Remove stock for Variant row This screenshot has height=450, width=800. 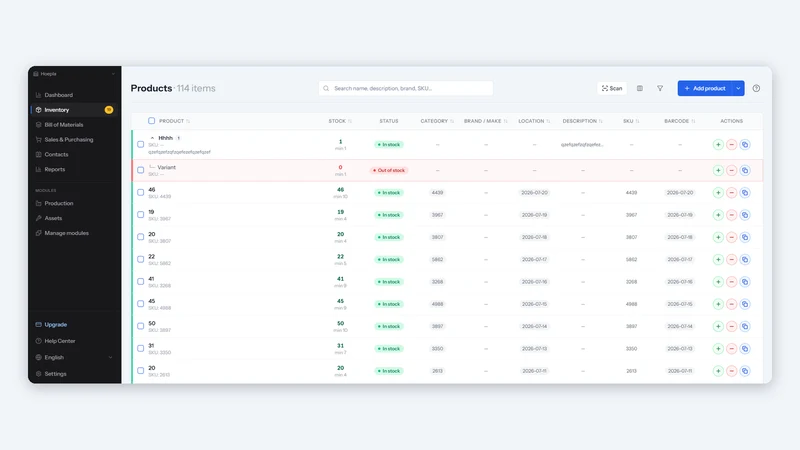click(731, 170)
